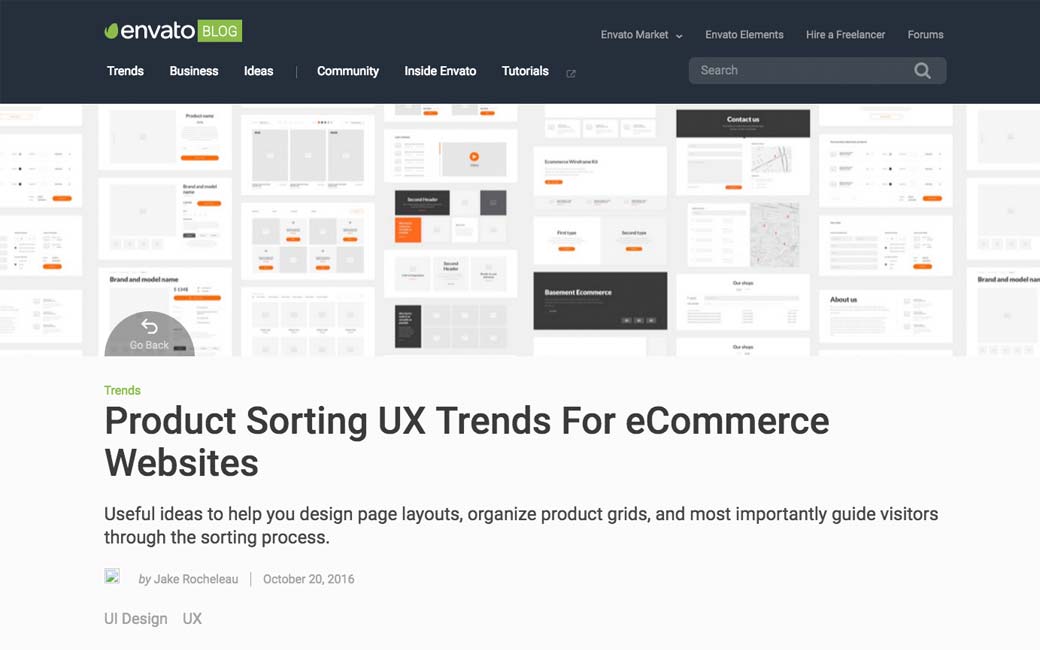Image resolution: width=1040 pixels, height=650 pixels.
Task: Open the Business navigation item
Action: pyautogui.click(x=193, y=71)
